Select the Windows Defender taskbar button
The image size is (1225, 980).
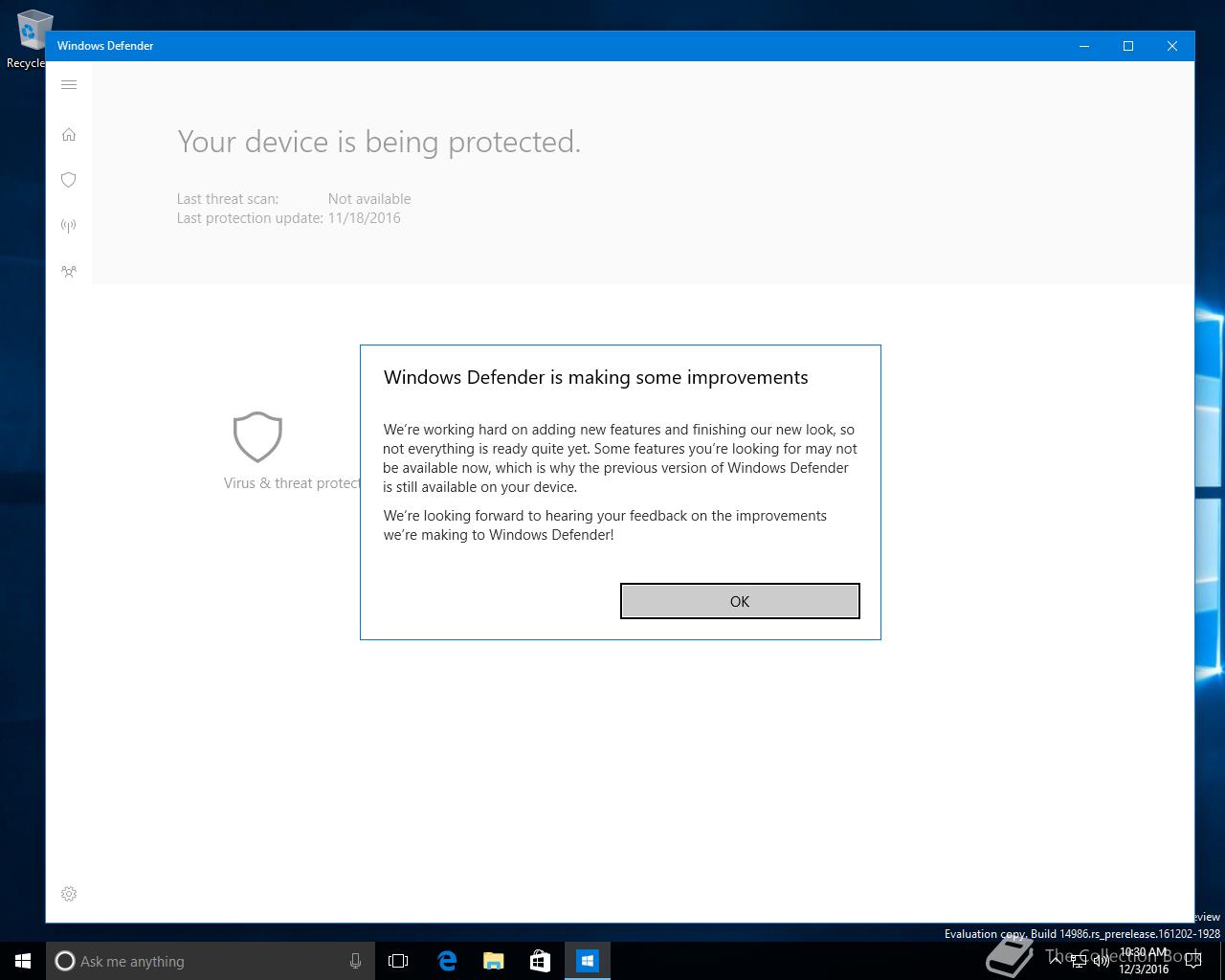pyautogui.click(x=588, y=961)
